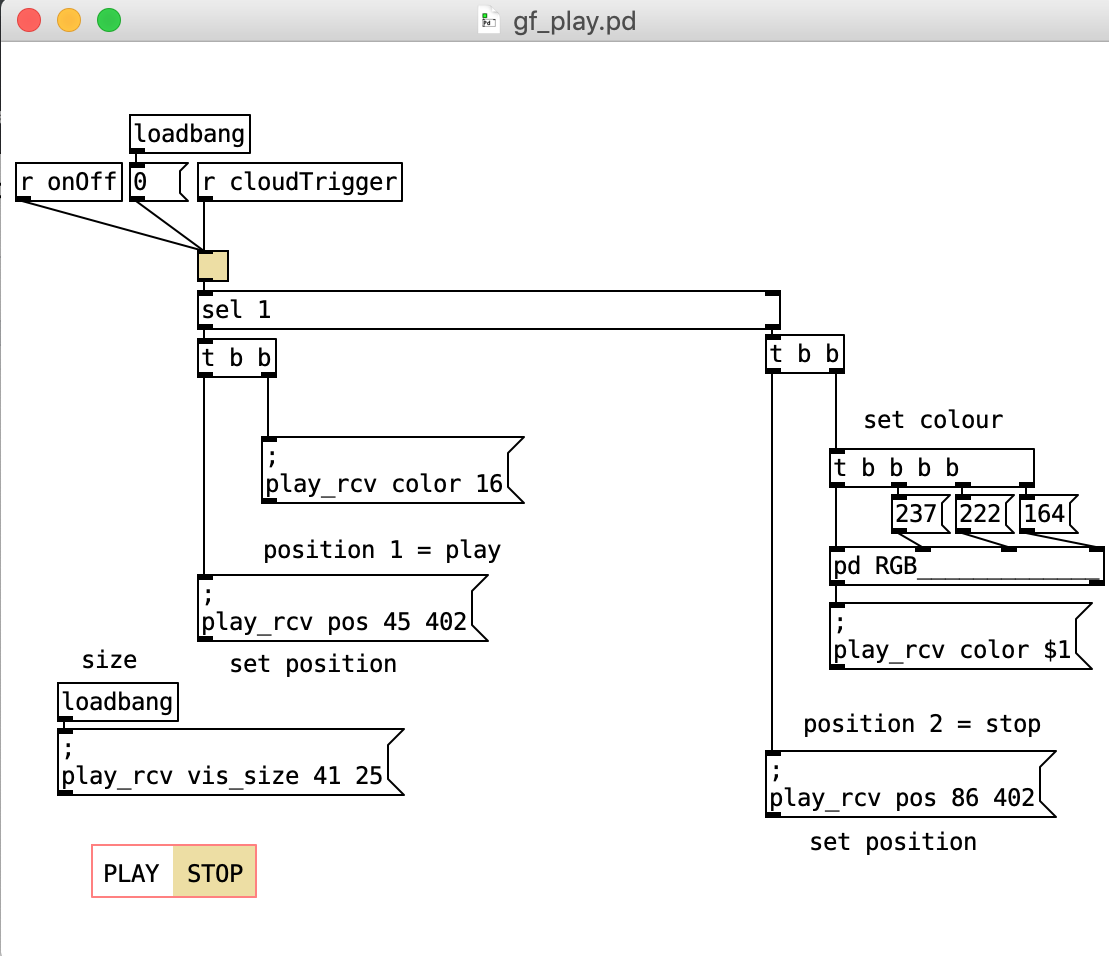Select STOP in the radio button
Viewport: 1109px width, 956px height.
215,872
